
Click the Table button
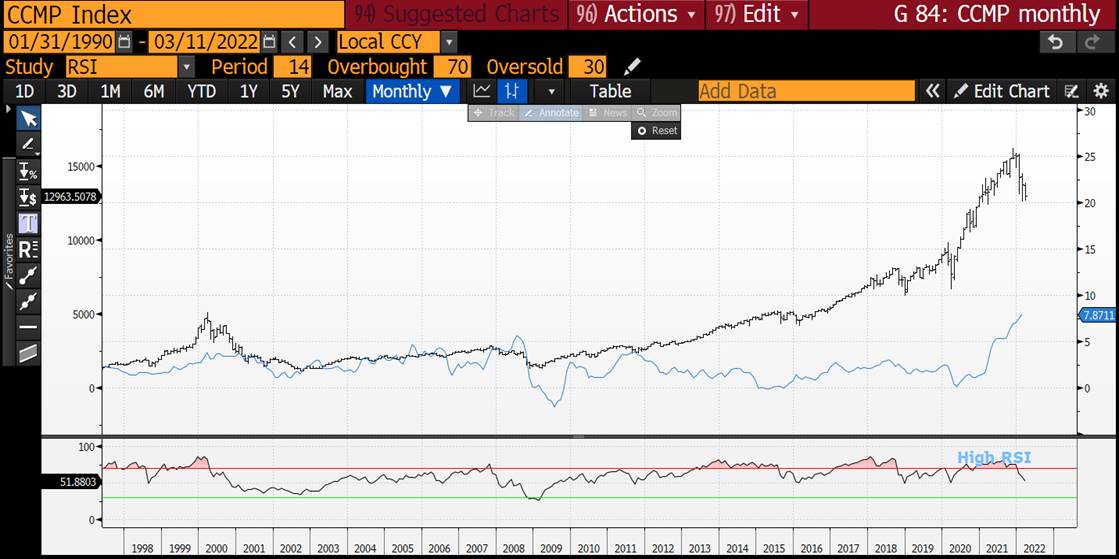[610, 91]
